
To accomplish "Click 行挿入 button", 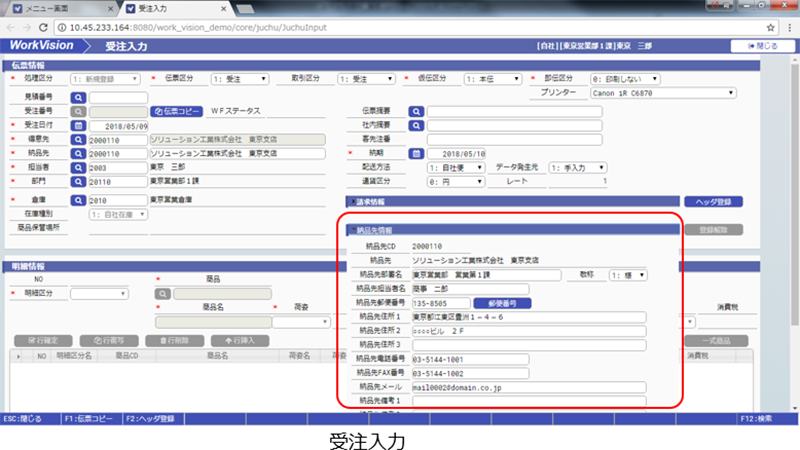I will pyautogui.click(x=240, y=340).
